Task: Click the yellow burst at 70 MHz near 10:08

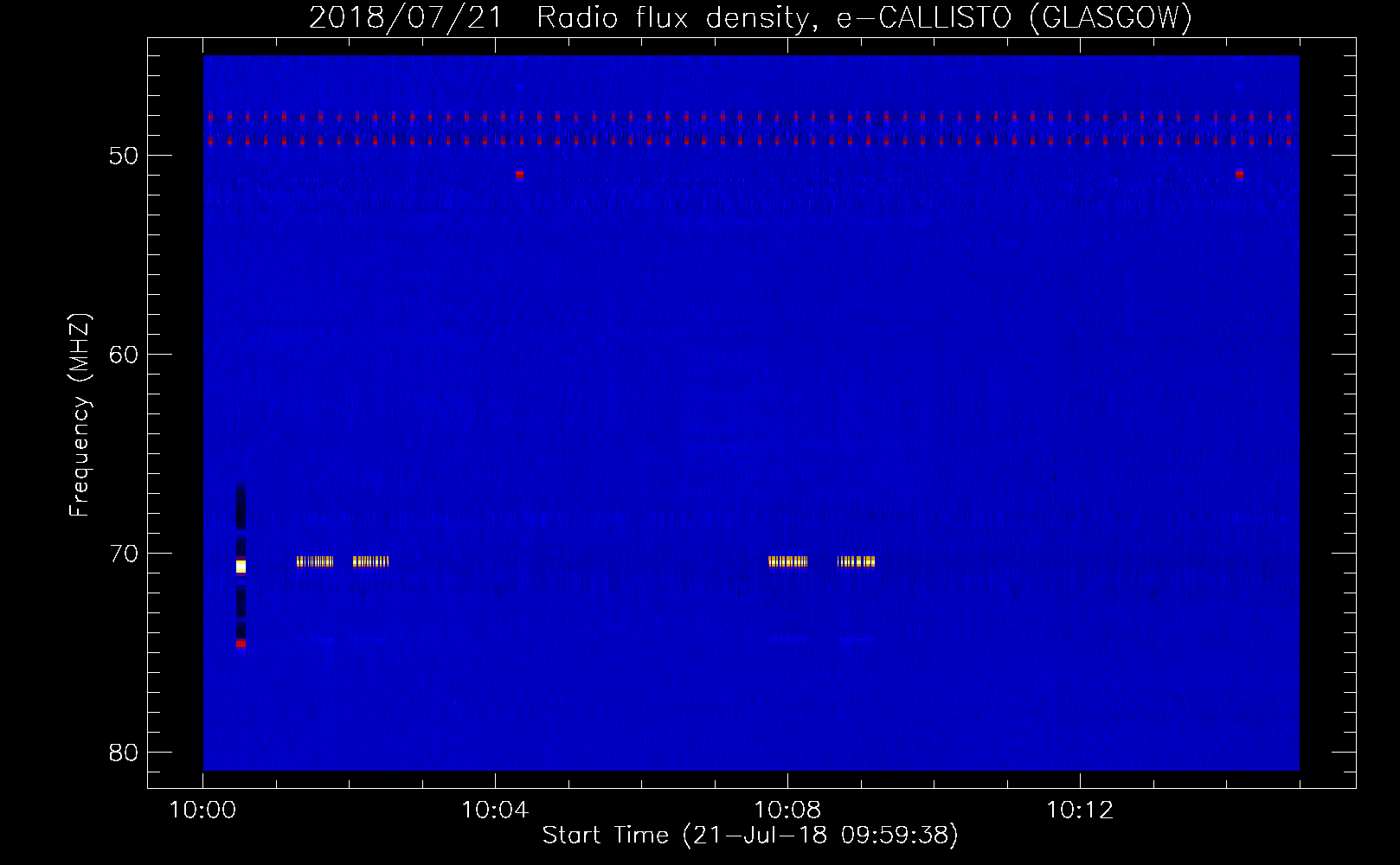Action: click(787, 561)
